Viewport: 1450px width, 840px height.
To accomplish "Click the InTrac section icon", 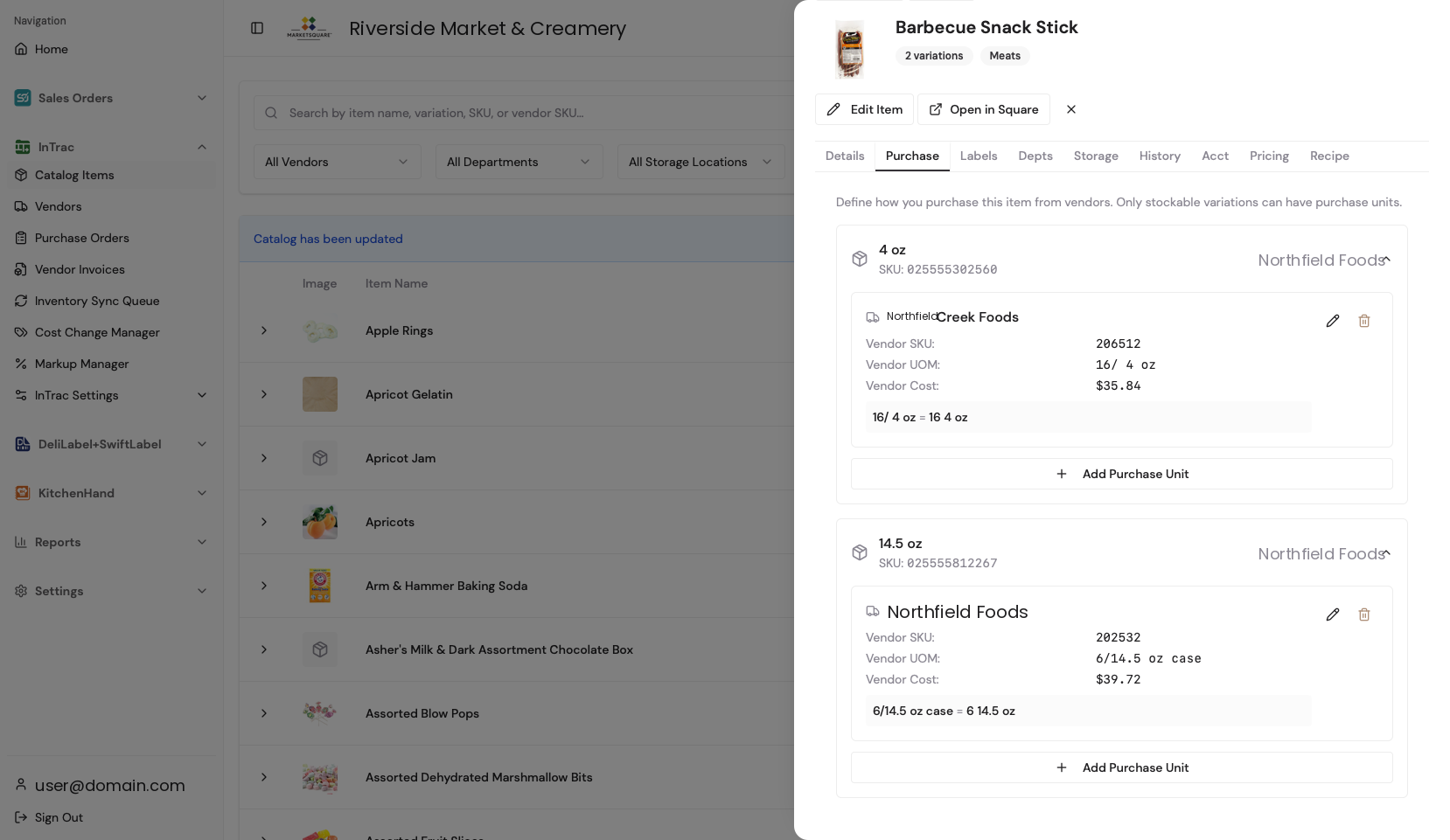I will pyautogui.click(x=23, y=147).
